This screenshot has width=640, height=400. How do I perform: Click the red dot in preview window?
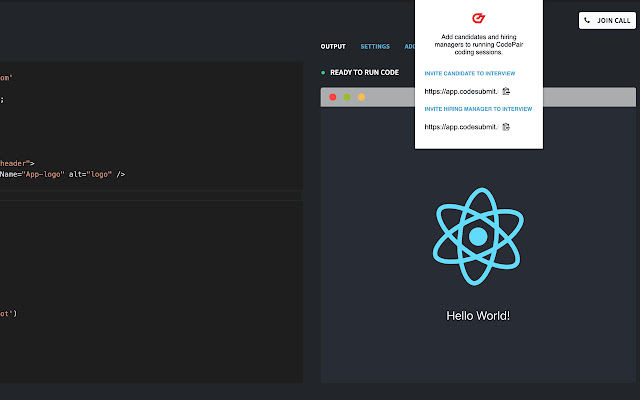[x=333, y=97]
